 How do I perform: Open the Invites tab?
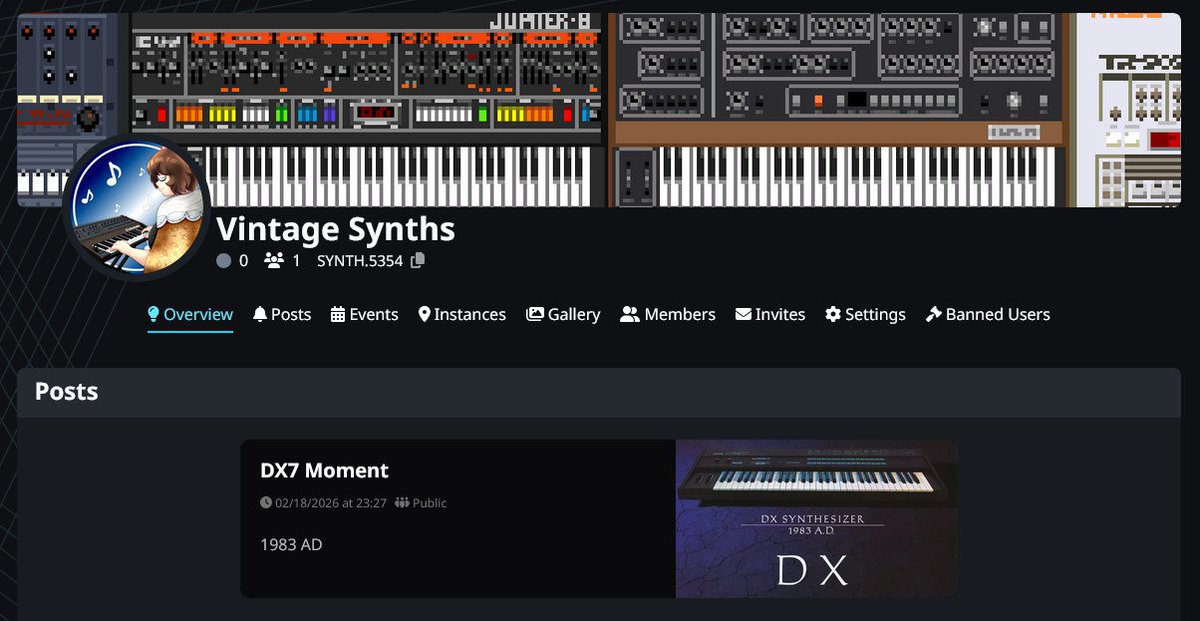pyautogui.click(x=770, y=314)
